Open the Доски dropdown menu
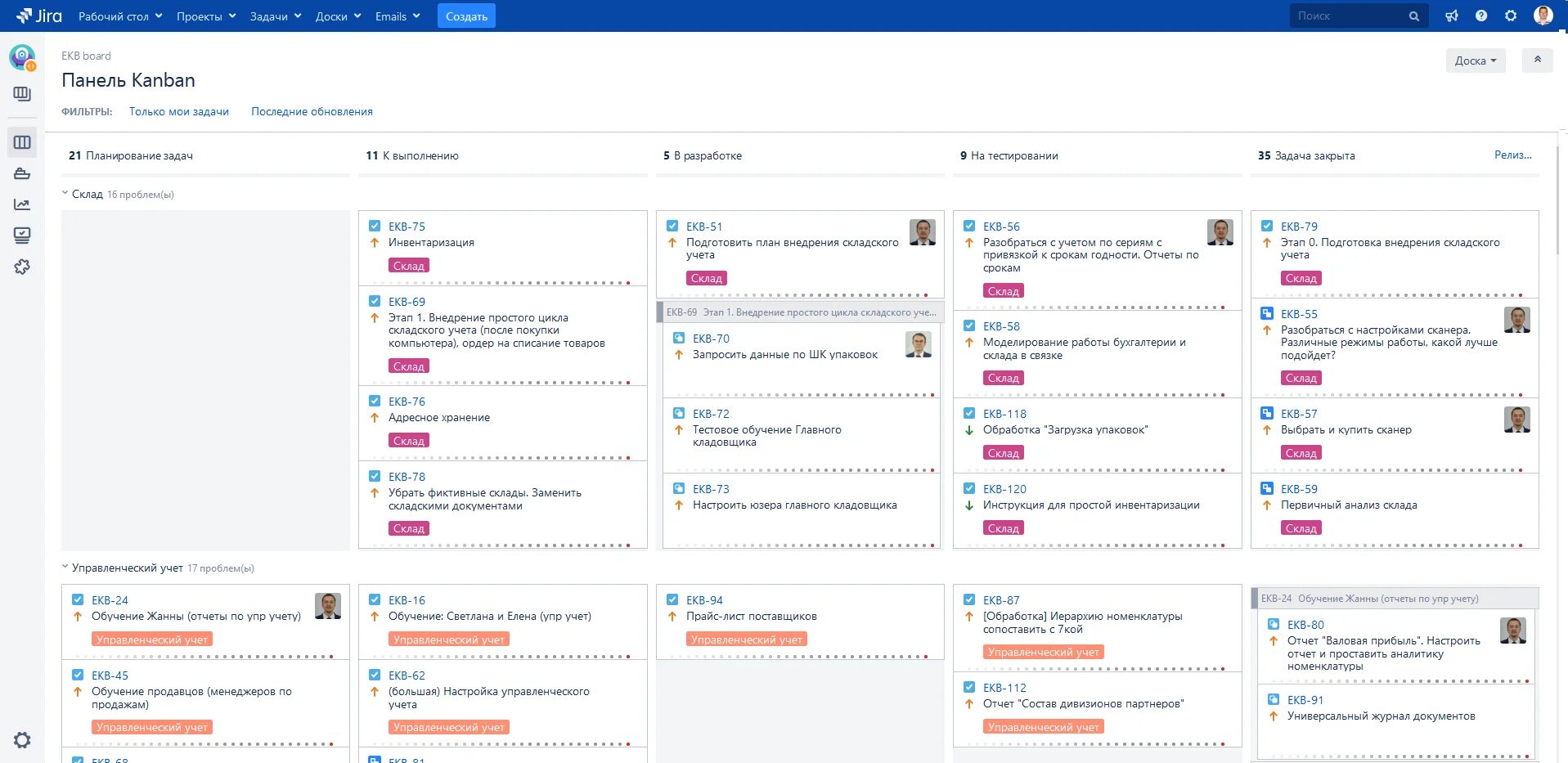Screen dimensions: 1568x763 [x=338, y=16]
